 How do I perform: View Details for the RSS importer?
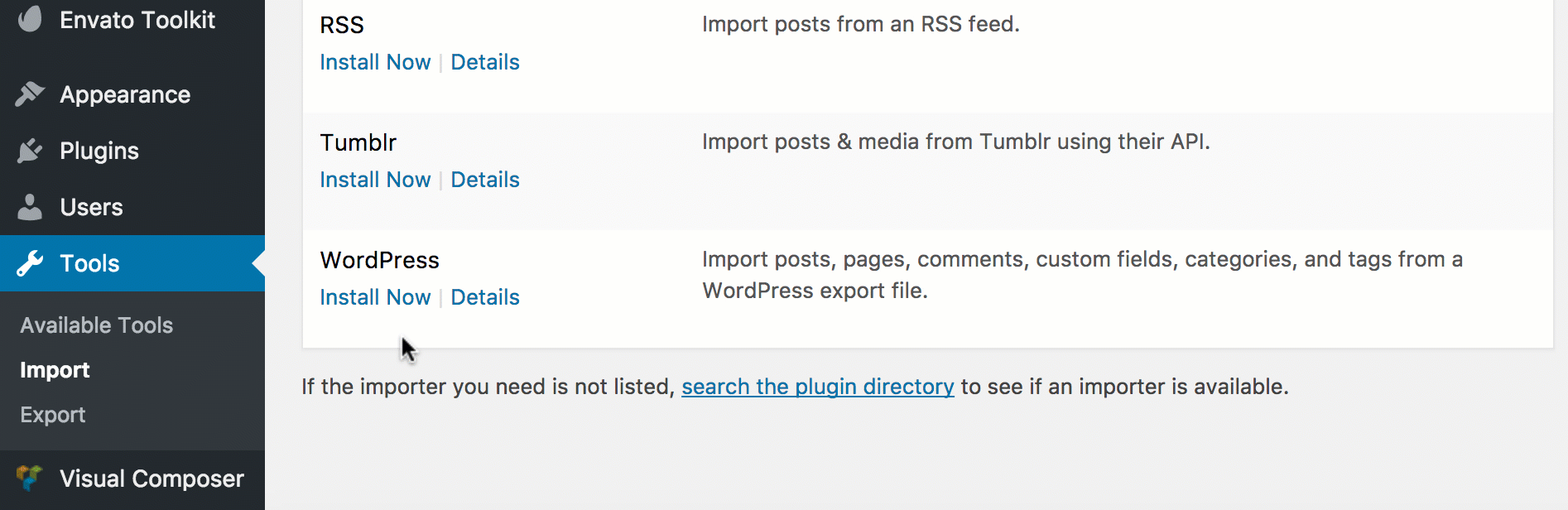coord(485,62)
